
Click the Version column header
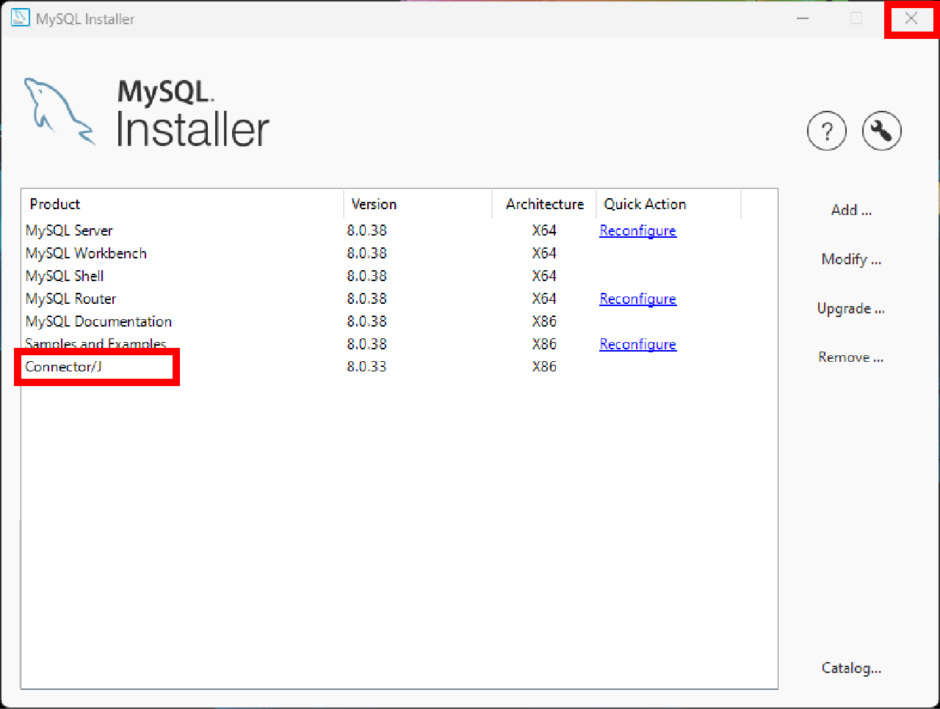pos(374,204)
